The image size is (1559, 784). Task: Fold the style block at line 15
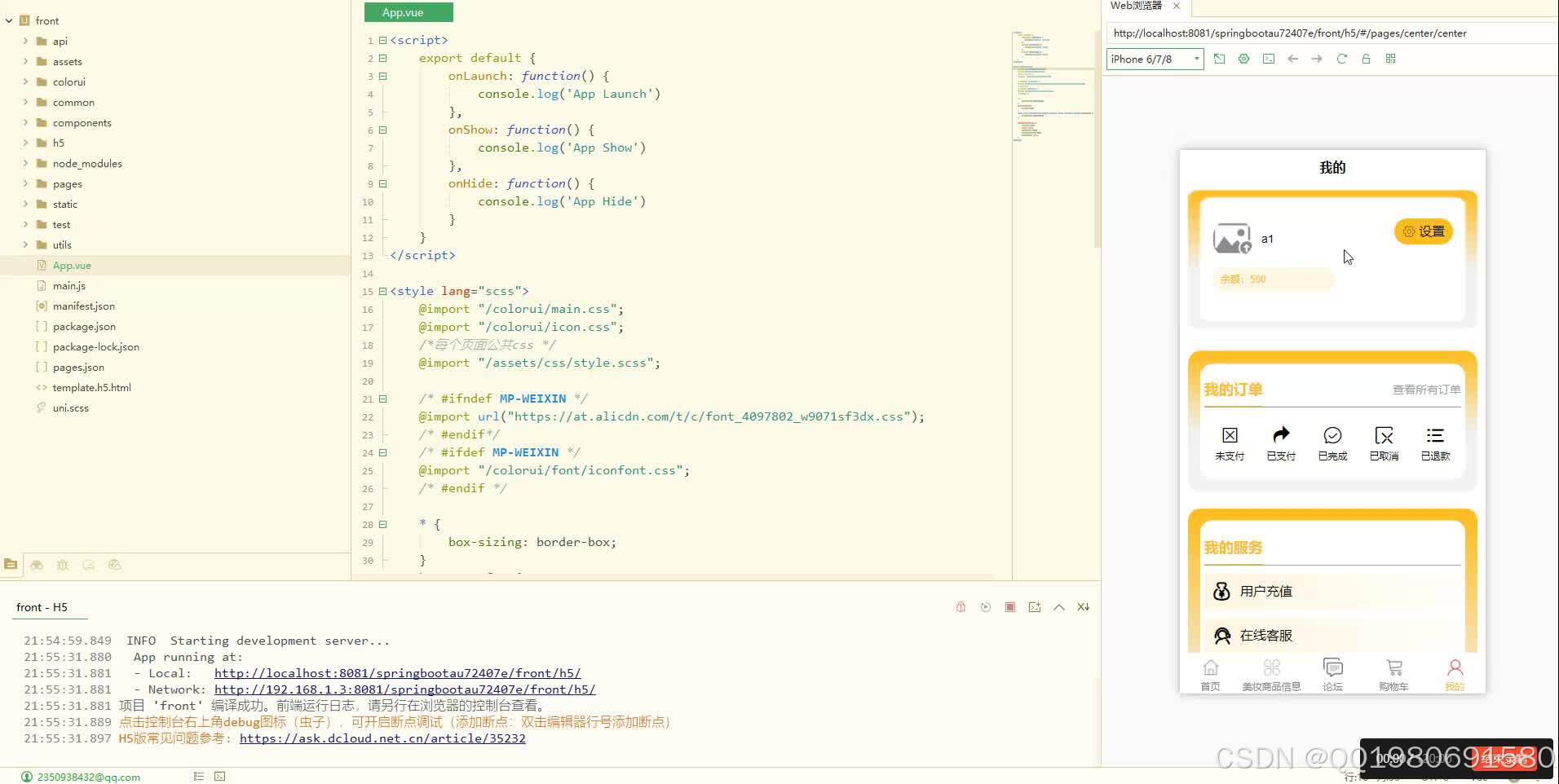(x=382, y=291)
